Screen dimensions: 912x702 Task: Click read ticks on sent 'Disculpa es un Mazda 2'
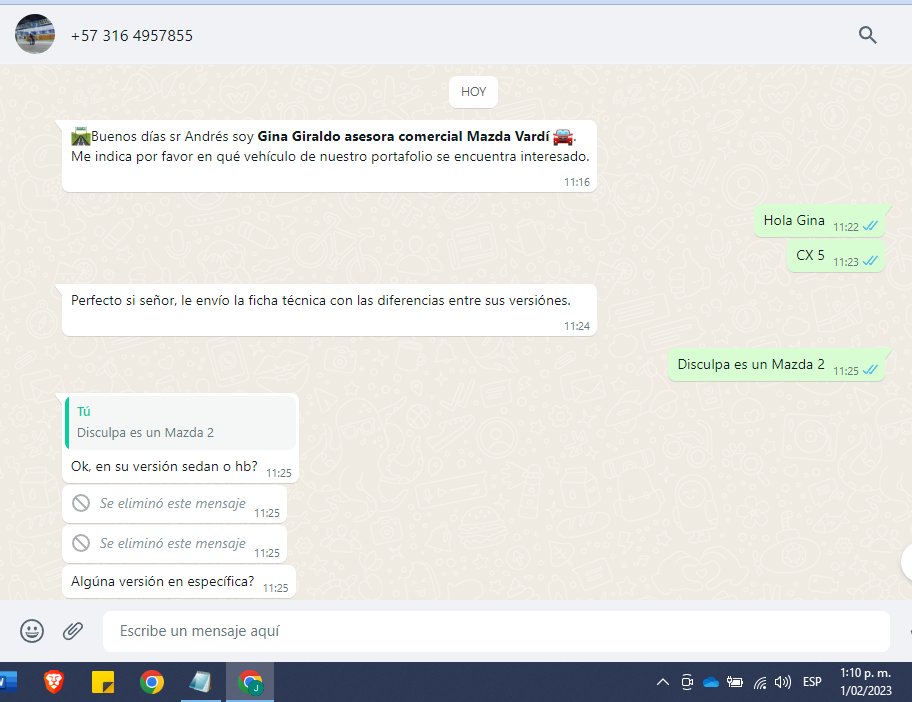(870, 370)
